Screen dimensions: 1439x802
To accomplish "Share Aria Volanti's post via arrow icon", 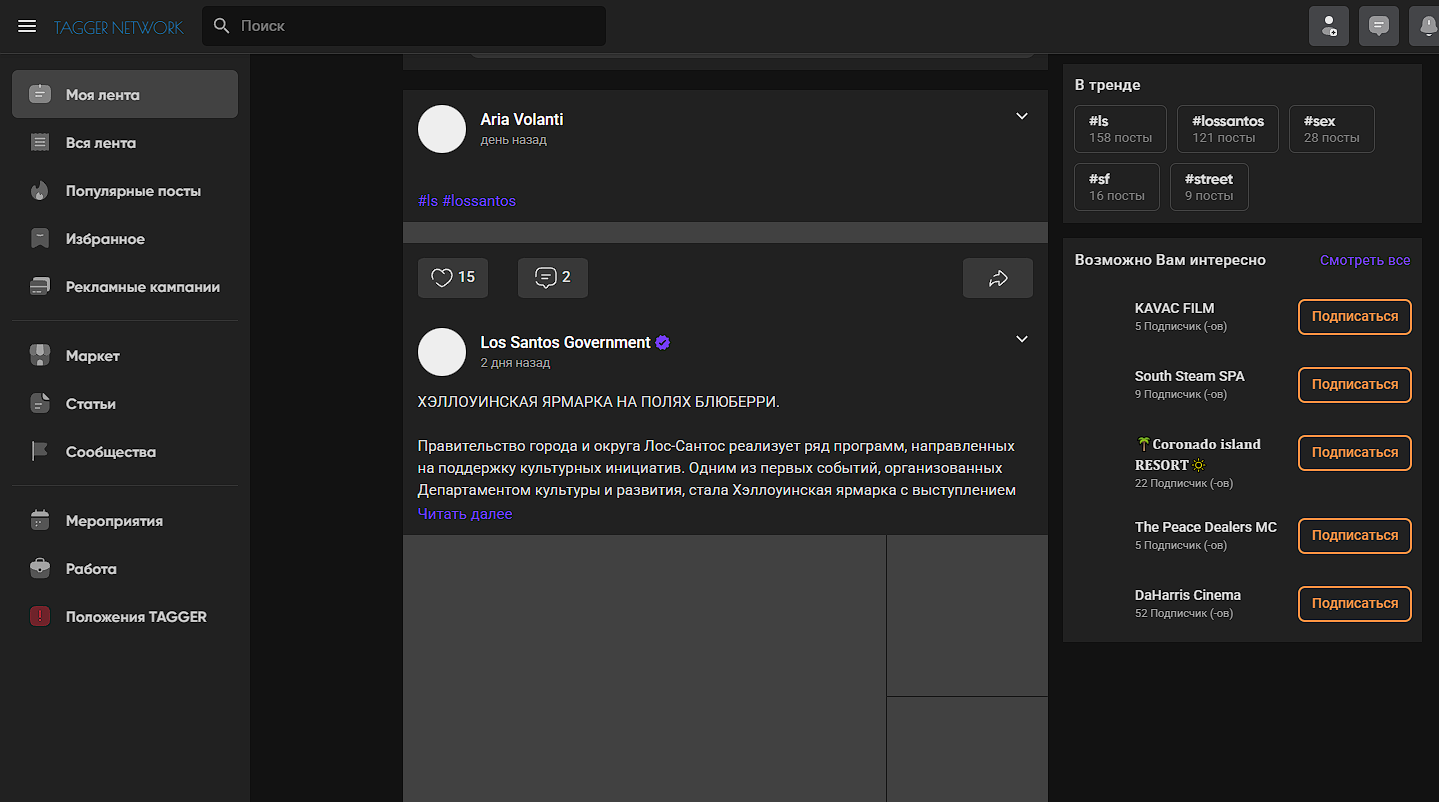I will 997,278.
